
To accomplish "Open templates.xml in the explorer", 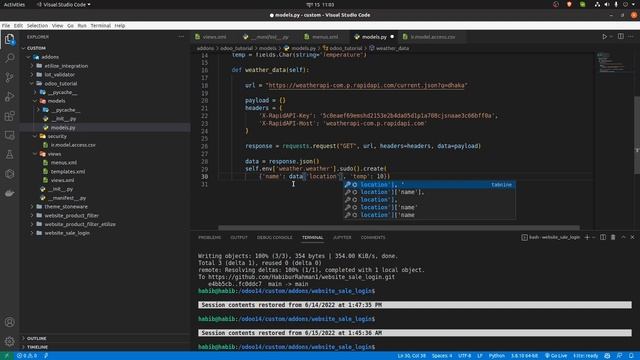I will coord(68,171).
